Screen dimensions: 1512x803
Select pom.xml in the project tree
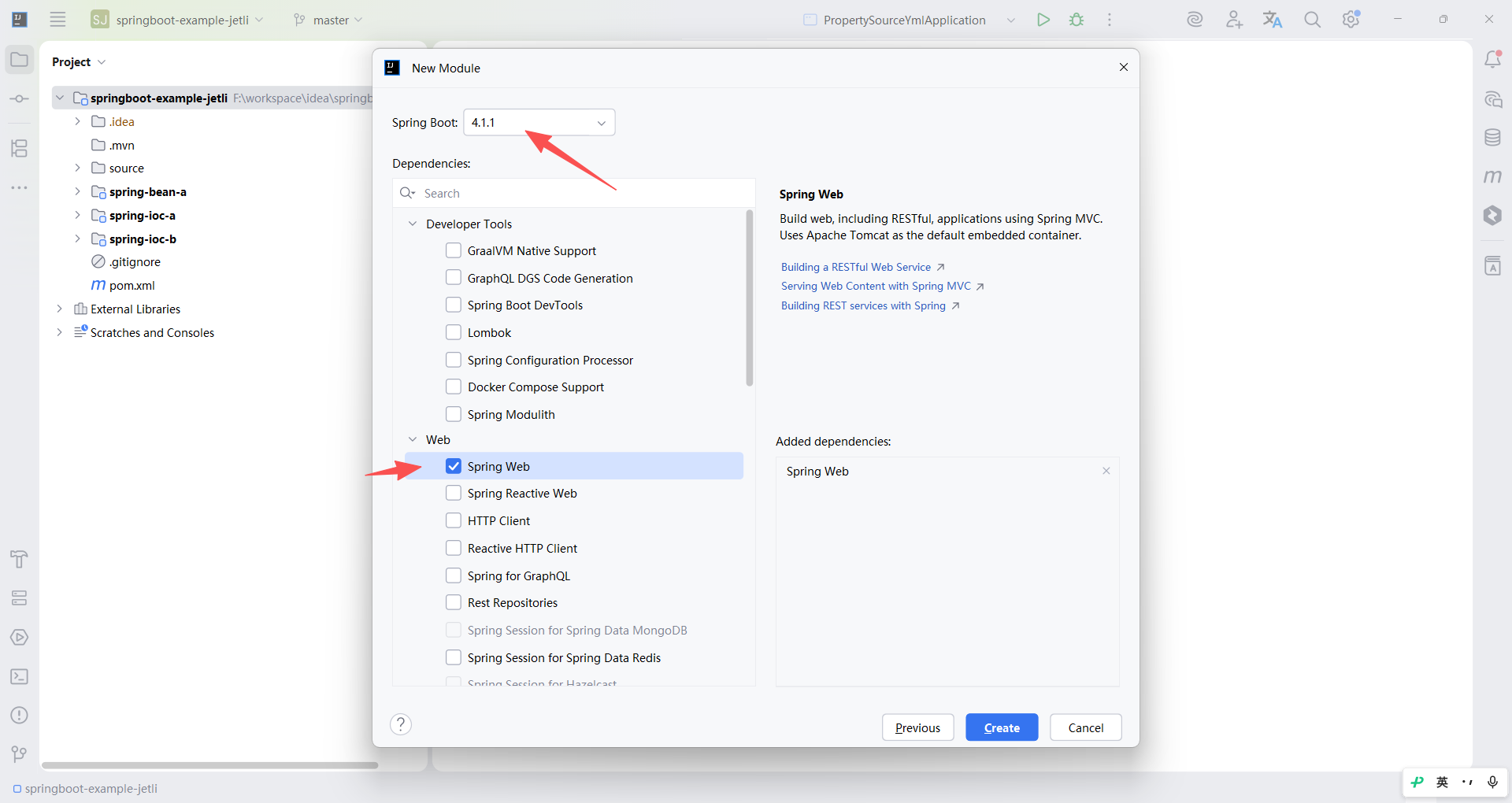(132, 285)
